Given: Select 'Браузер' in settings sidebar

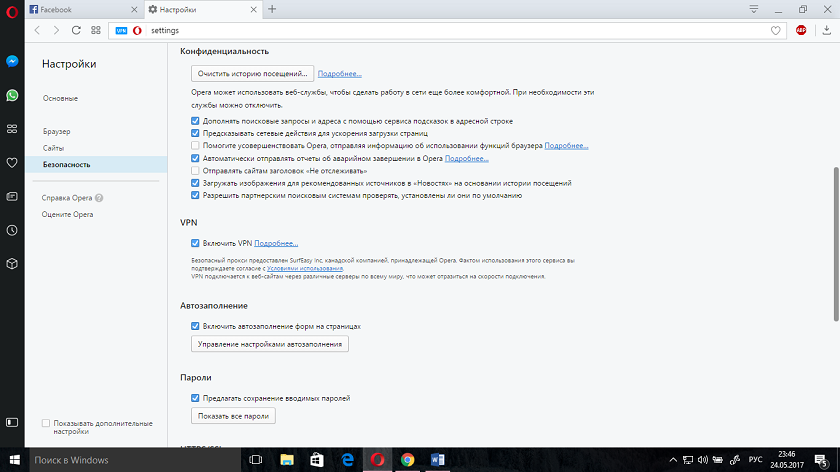Looking at the screenshot, I should pos(57,132).
